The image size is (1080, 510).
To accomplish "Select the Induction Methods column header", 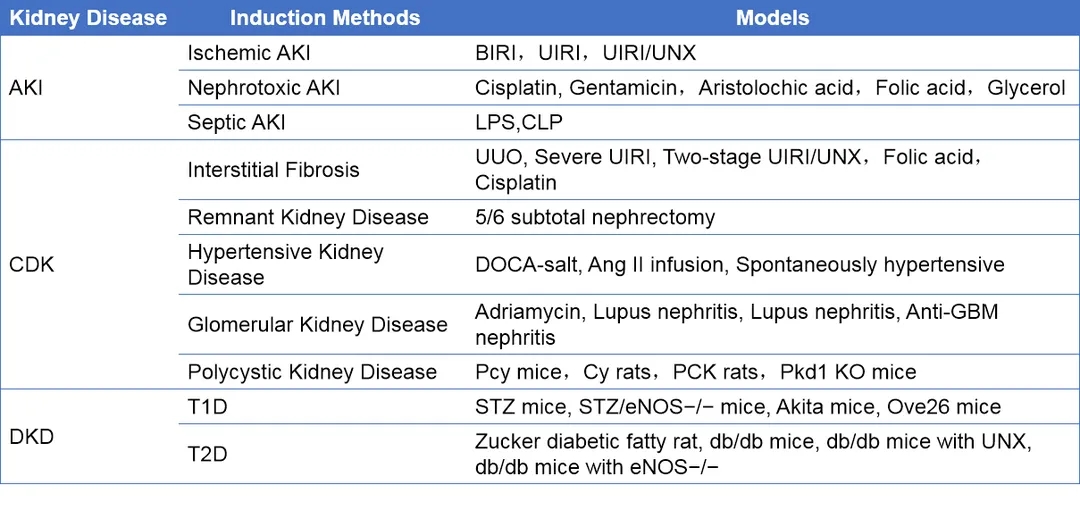I will (325, 18).
